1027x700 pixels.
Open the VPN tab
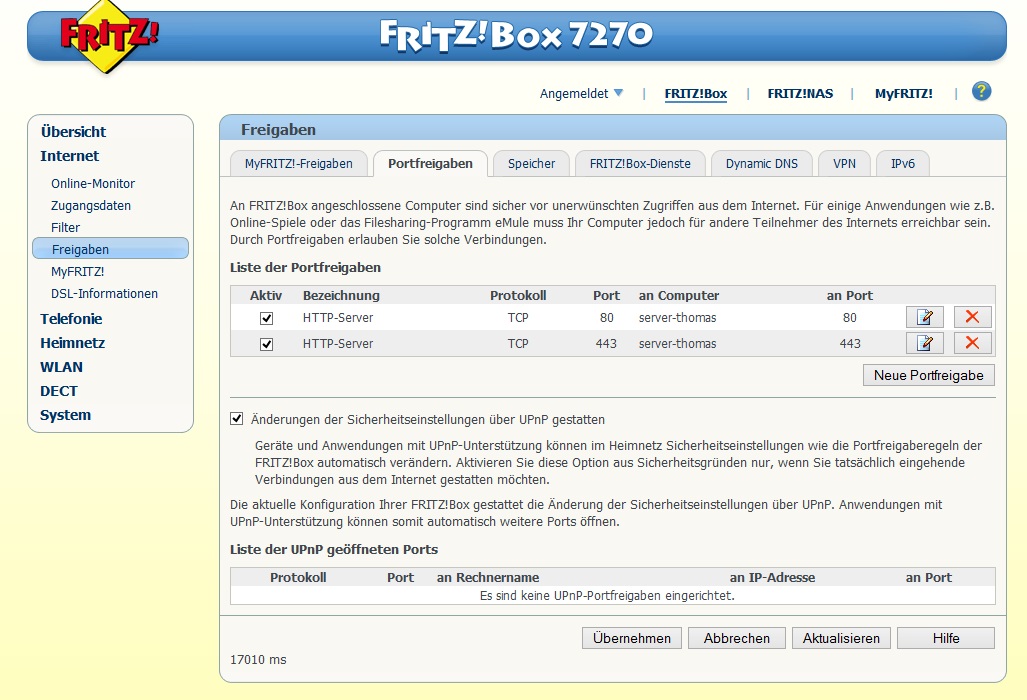844,164
